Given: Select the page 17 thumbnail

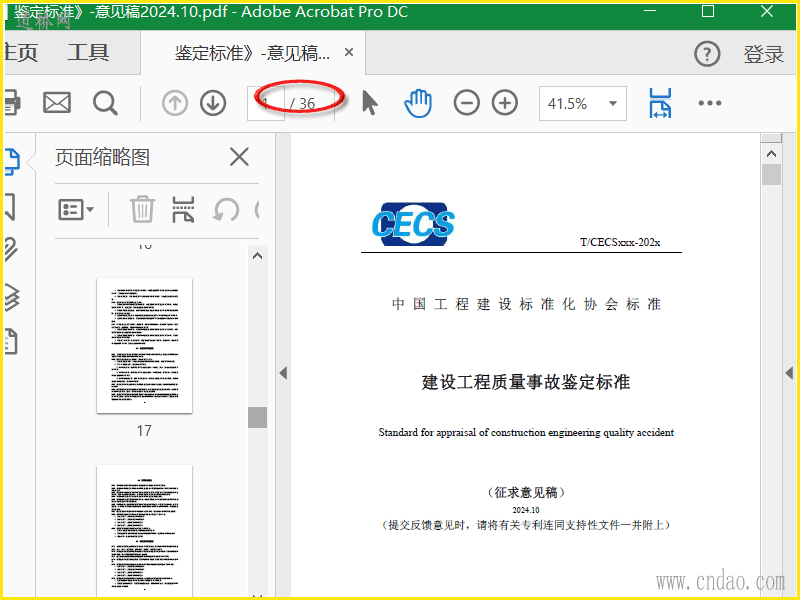Looking at the screenshot, I should (x=144, y=345).
